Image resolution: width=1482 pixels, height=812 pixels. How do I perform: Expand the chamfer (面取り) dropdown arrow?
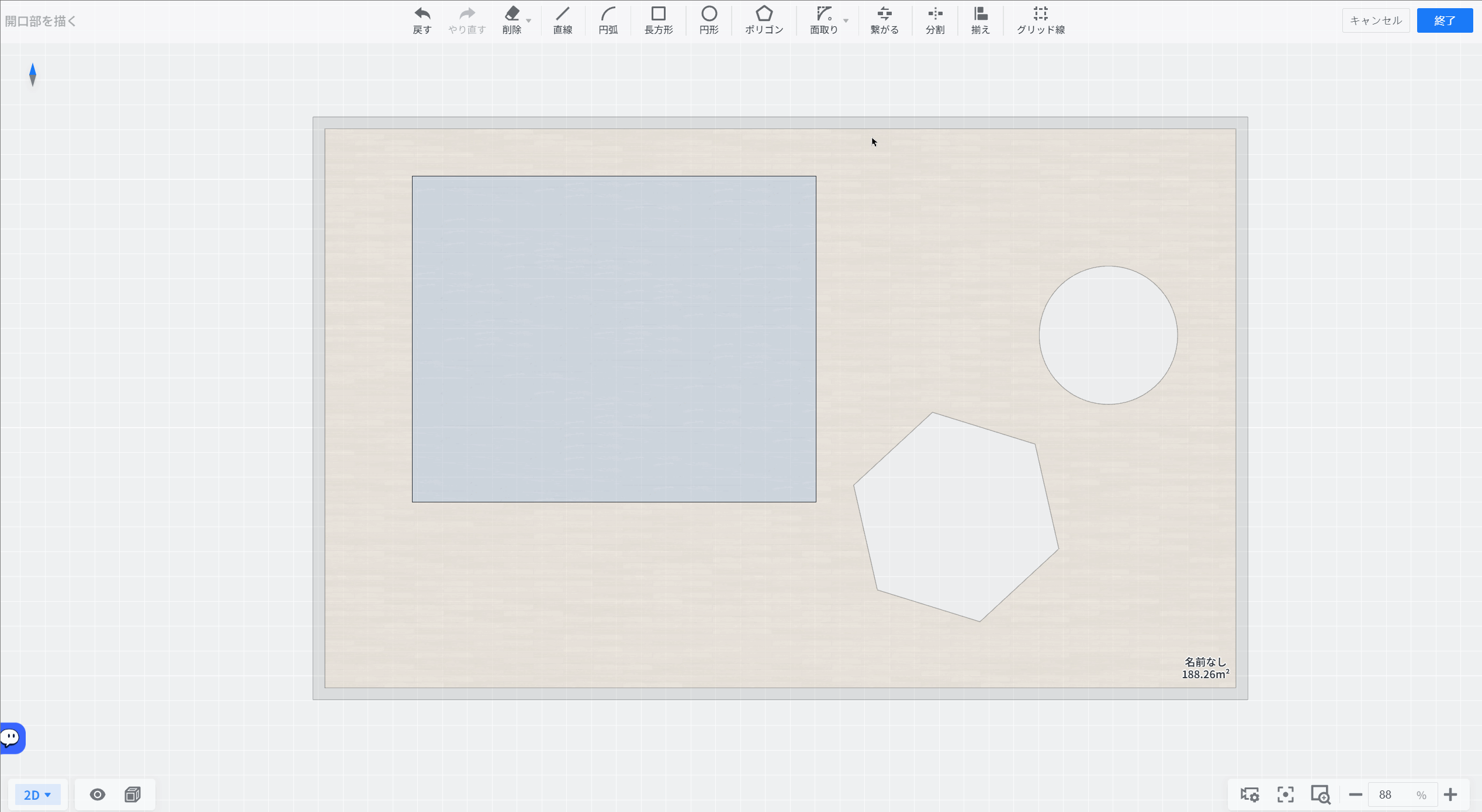(846, 21)
